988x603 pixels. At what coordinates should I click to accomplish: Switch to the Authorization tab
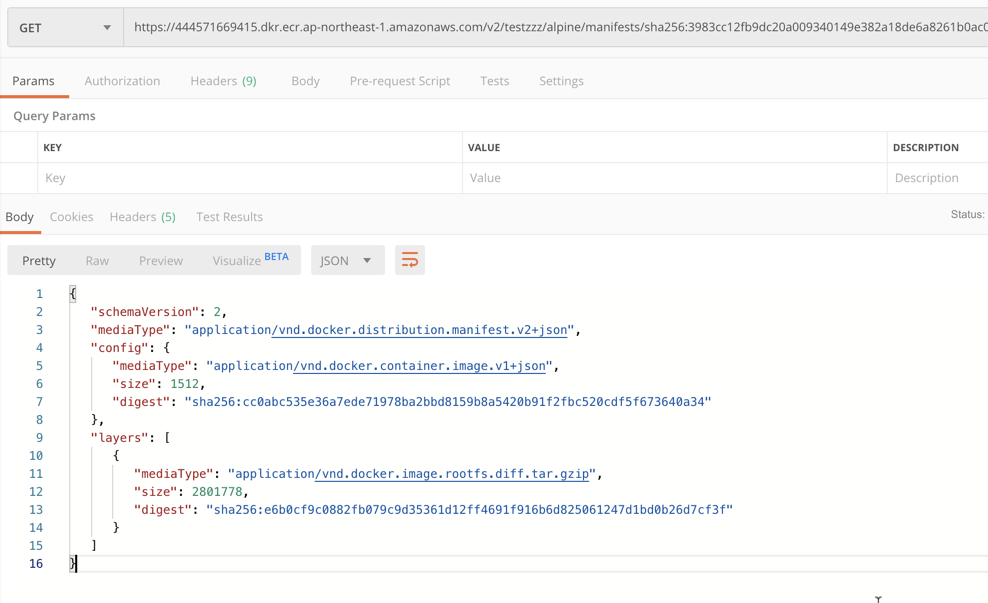click(x=122, y=81)
